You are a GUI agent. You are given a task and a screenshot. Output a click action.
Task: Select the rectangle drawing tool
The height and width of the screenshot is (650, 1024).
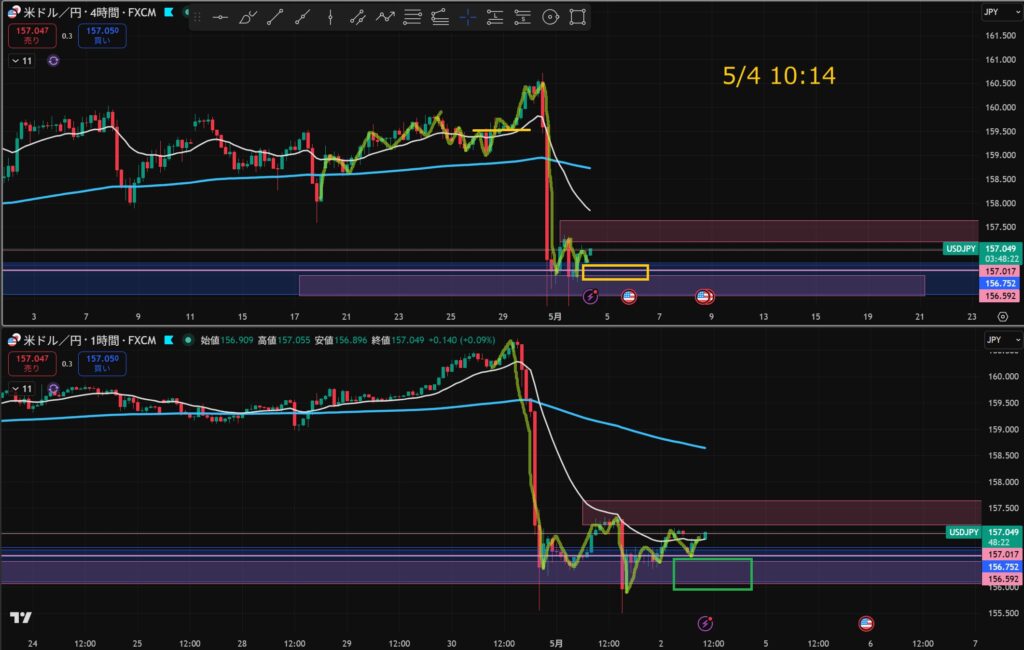tap(577, 18)
